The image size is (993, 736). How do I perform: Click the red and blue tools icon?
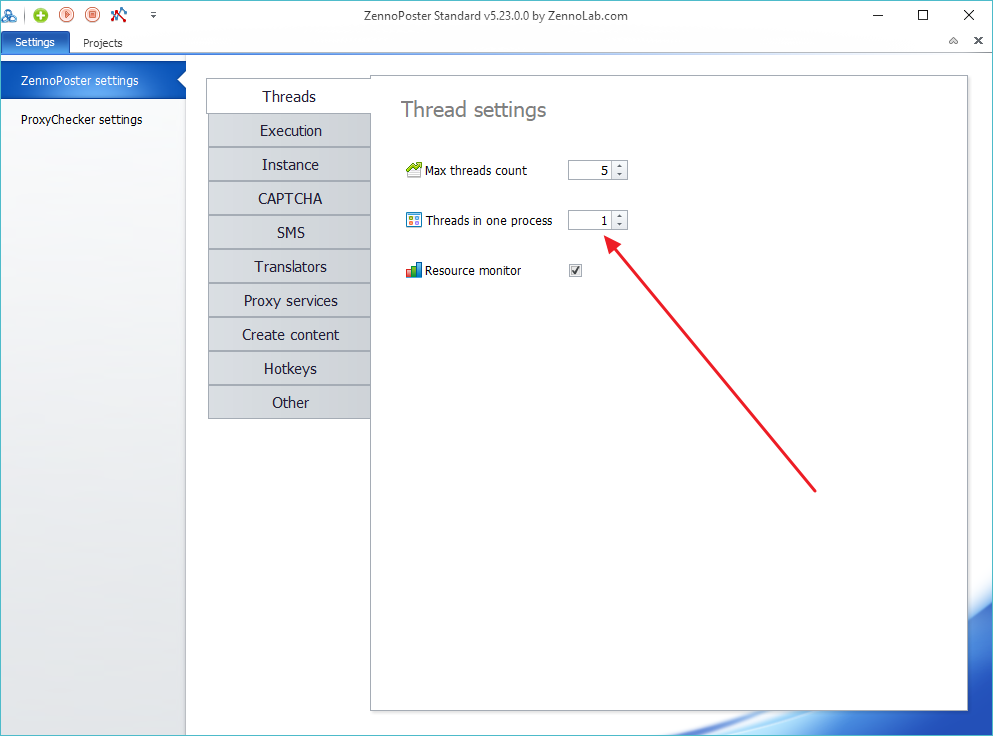118,15
